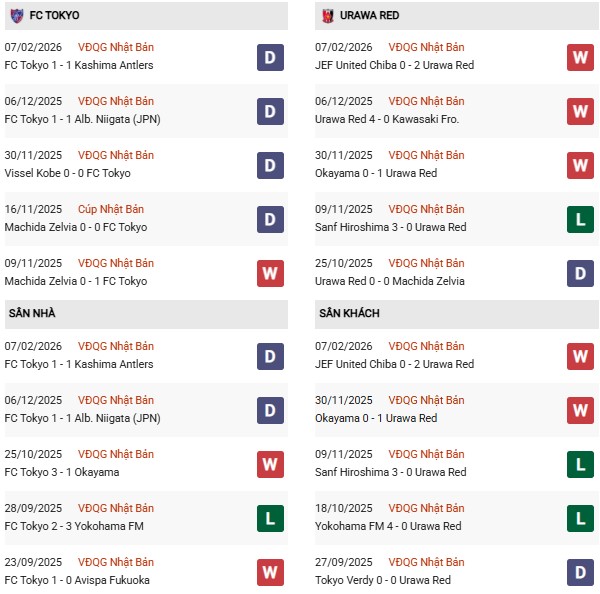
Task: Click the W badge for Urawa Red 4 - 0 Kawasaki
Action: 580,111
